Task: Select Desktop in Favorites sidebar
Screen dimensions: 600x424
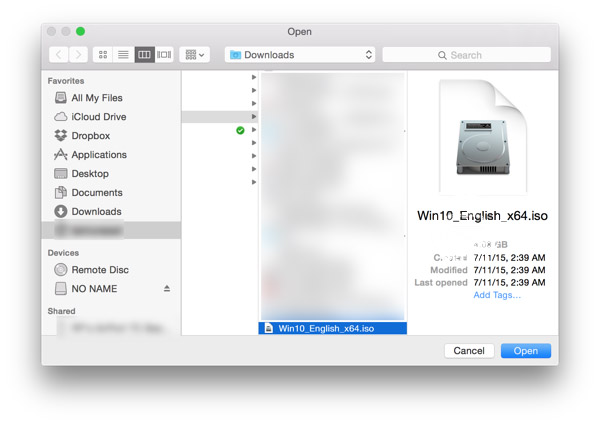Action: 90,174
